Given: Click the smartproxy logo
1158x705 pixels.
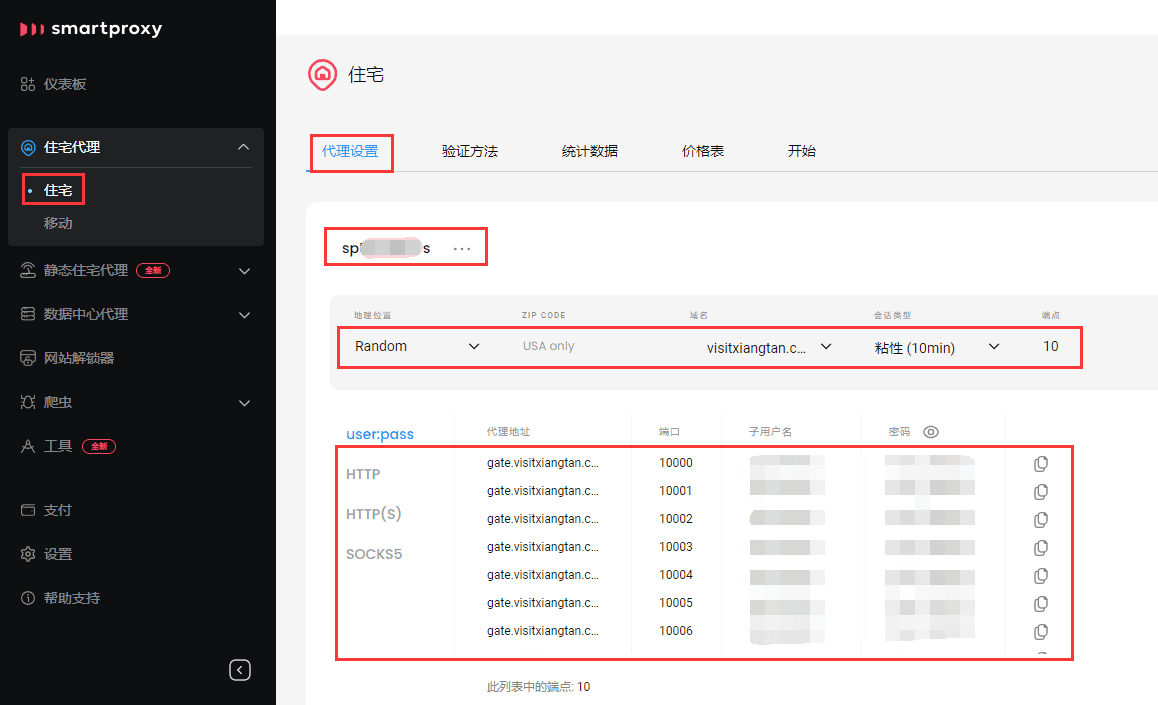Looking at the screenshot, I should pyautogui.click(x=91, y=29).
